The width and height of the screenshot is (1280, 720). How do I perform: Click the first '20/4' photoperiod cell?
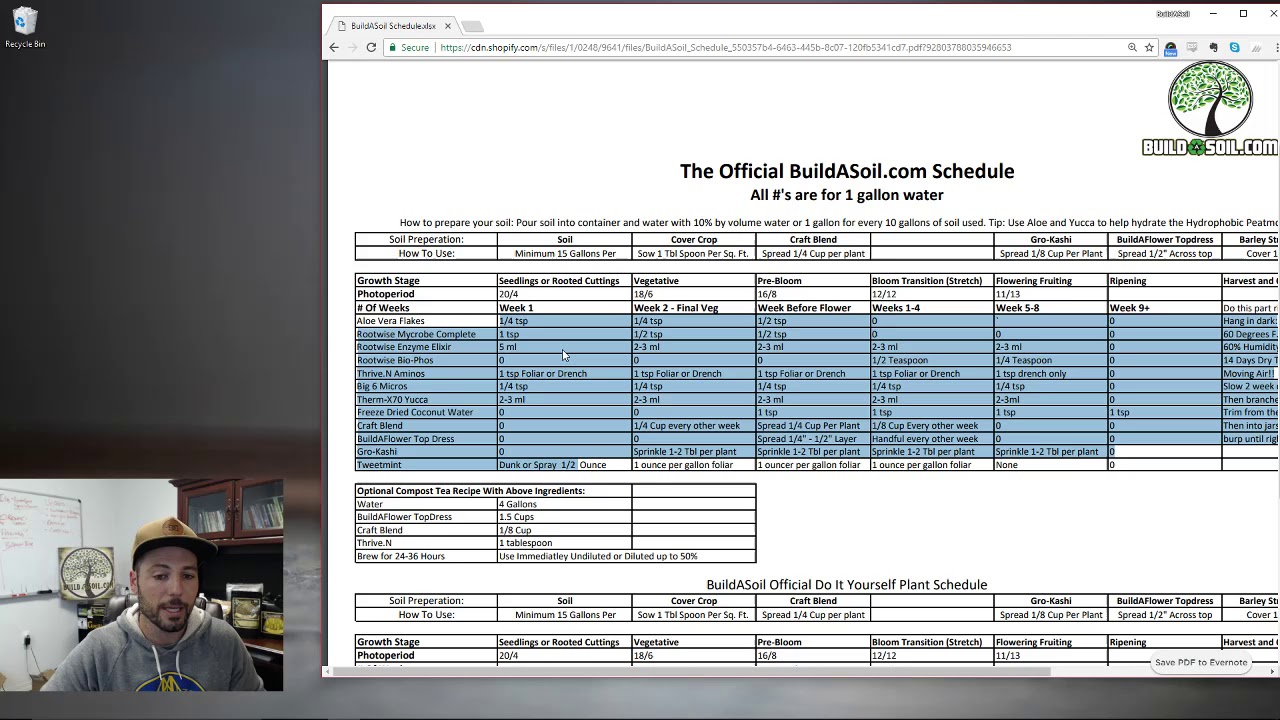pos(564,294)
